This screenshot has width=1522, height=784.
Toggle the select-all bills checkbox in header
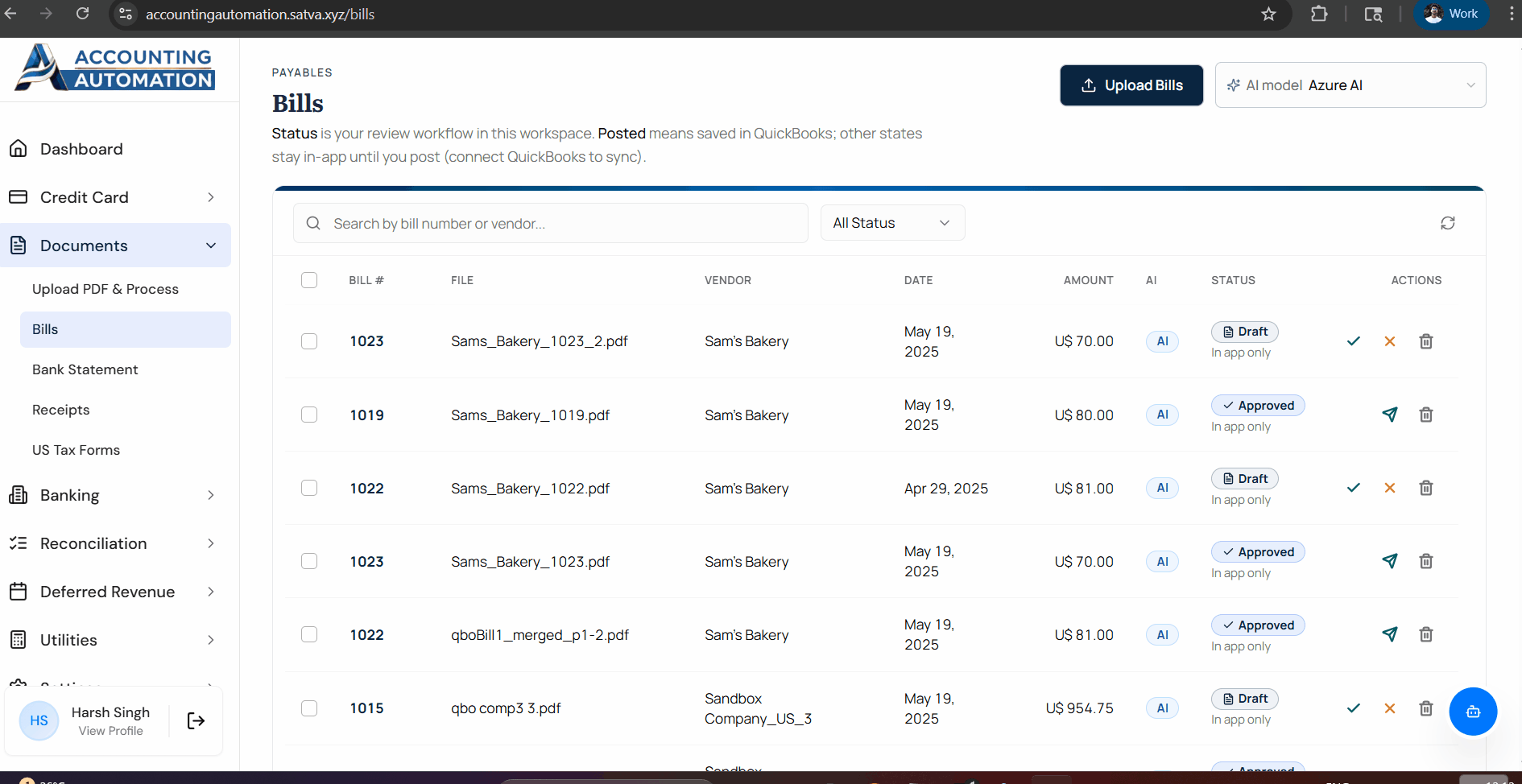tap(309, 280)
